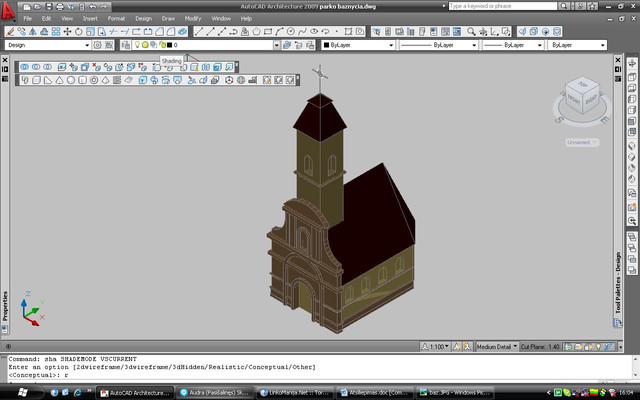Open the Draw menu
640x400 pixels.
point(168,18)
